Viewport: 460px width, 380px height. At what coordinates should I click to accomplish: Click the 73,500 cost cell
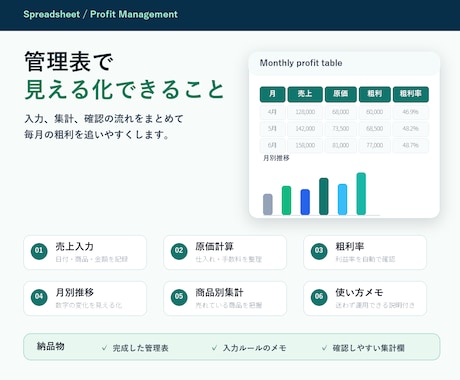tap(341, 129)
